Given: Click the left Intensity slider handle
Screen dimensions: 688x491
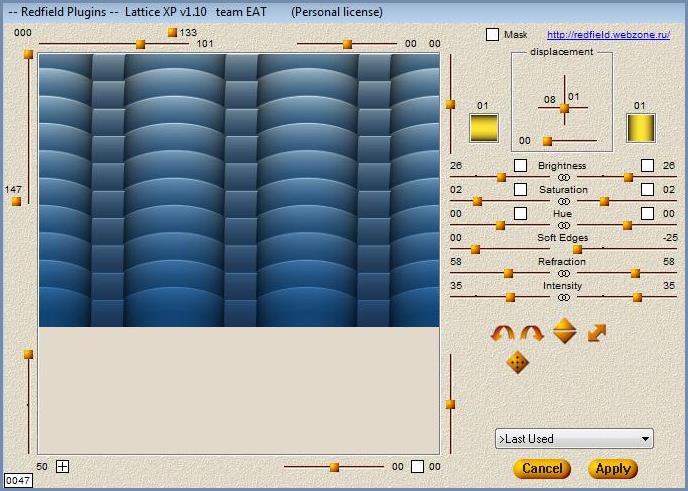Looking at the screenshot, I should pyautogui.click(x=511, y=297).
